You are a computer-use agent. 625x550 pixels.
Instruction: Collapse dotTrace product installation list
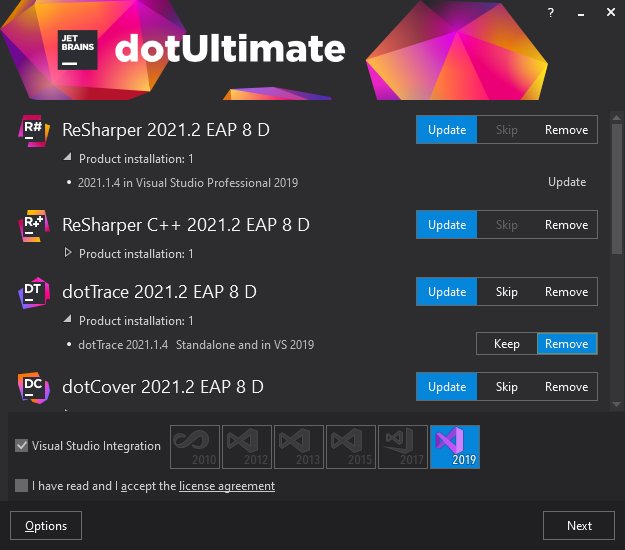click(68, 320)
